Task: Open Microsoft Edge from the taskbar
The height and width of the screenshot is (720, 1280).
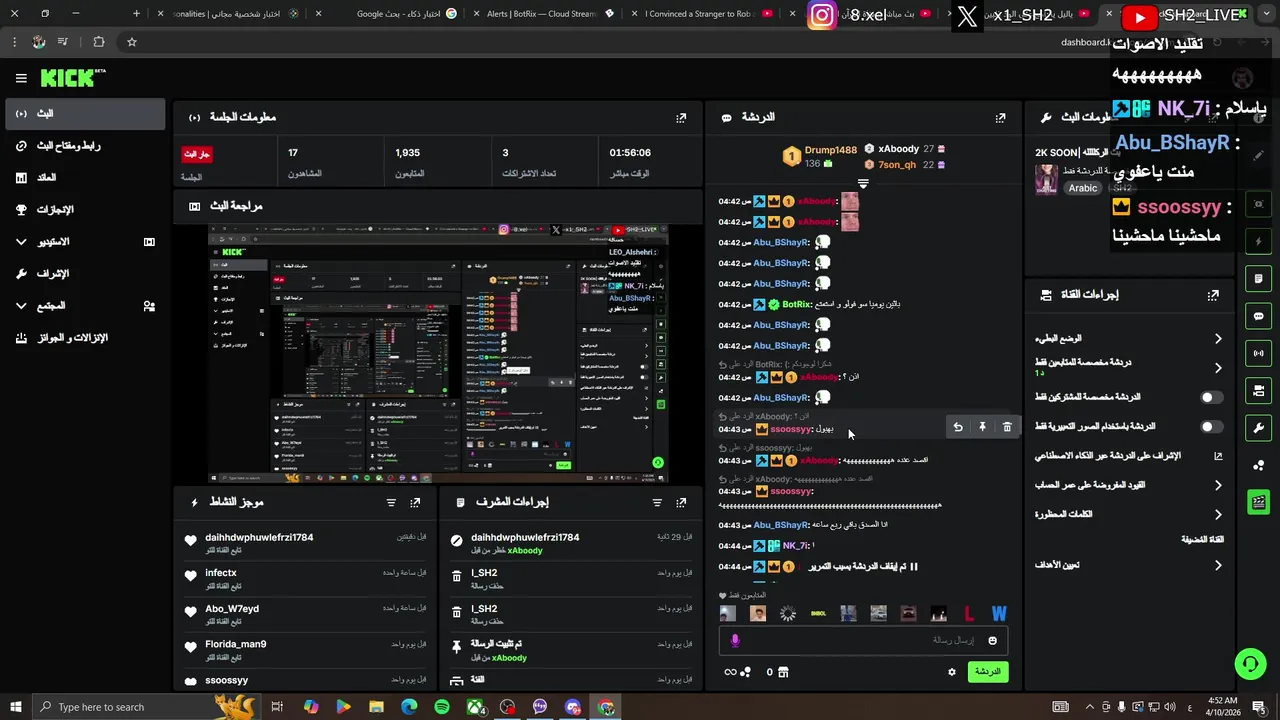Action: point(409,707)
